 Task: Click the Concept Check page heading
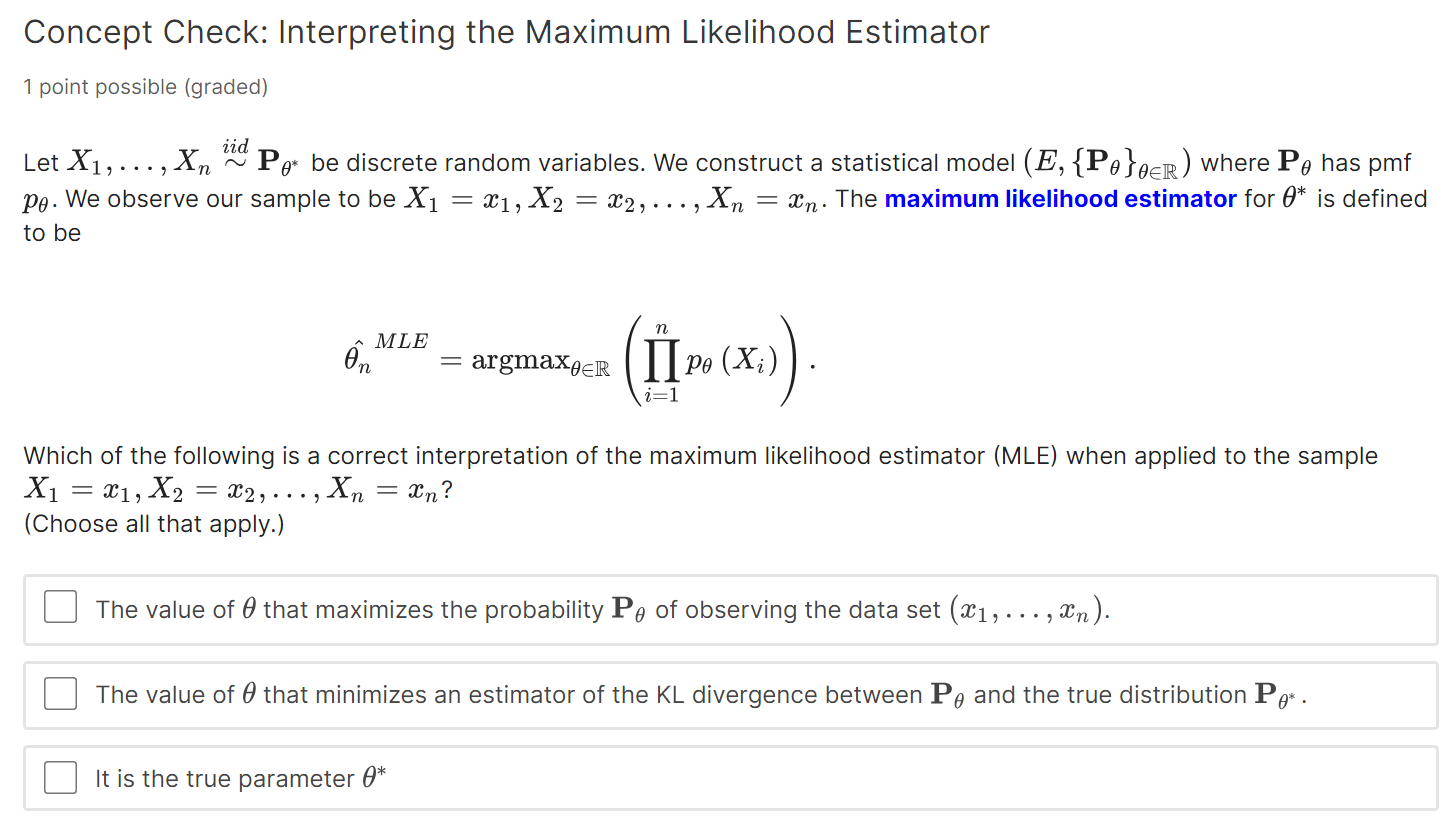pos(506,32)
